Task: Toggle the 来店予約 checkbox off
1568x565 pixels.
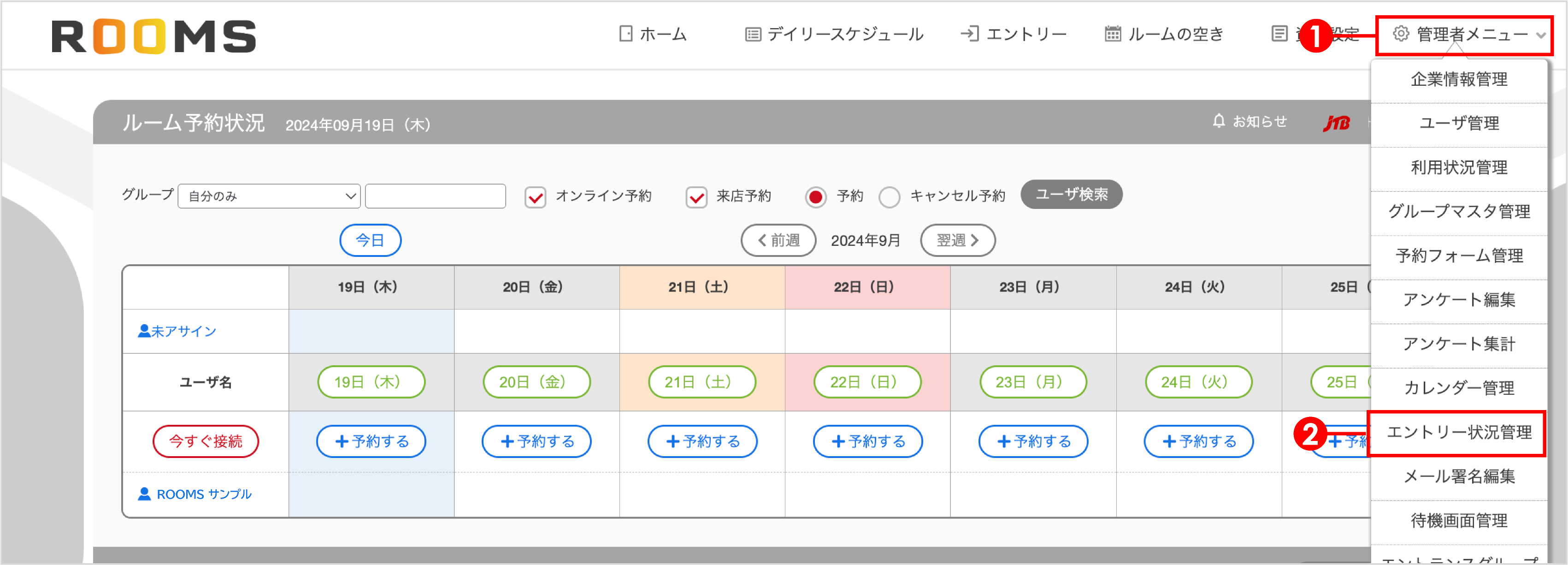Action: click(x=696, y=196)
